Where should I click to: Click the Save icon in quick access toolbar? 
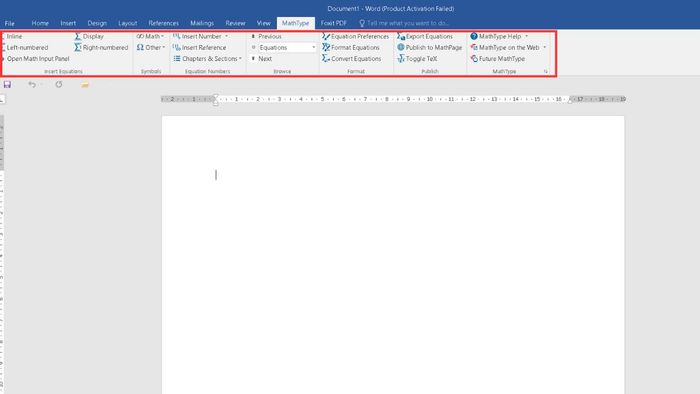click(x=7, y=84)
